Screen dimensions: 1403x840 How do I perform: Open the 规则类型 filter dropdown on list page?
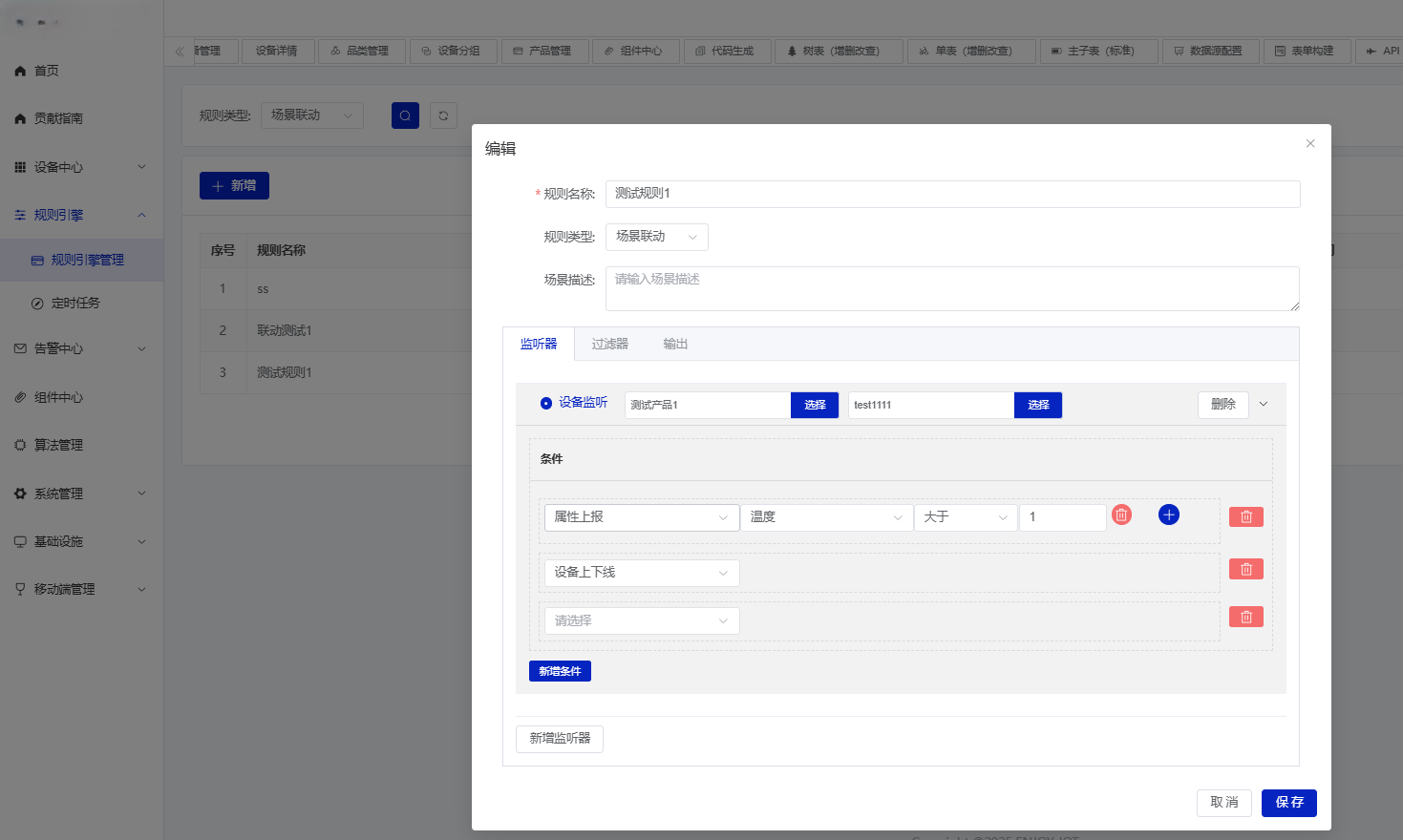click(x=312, y=115)
